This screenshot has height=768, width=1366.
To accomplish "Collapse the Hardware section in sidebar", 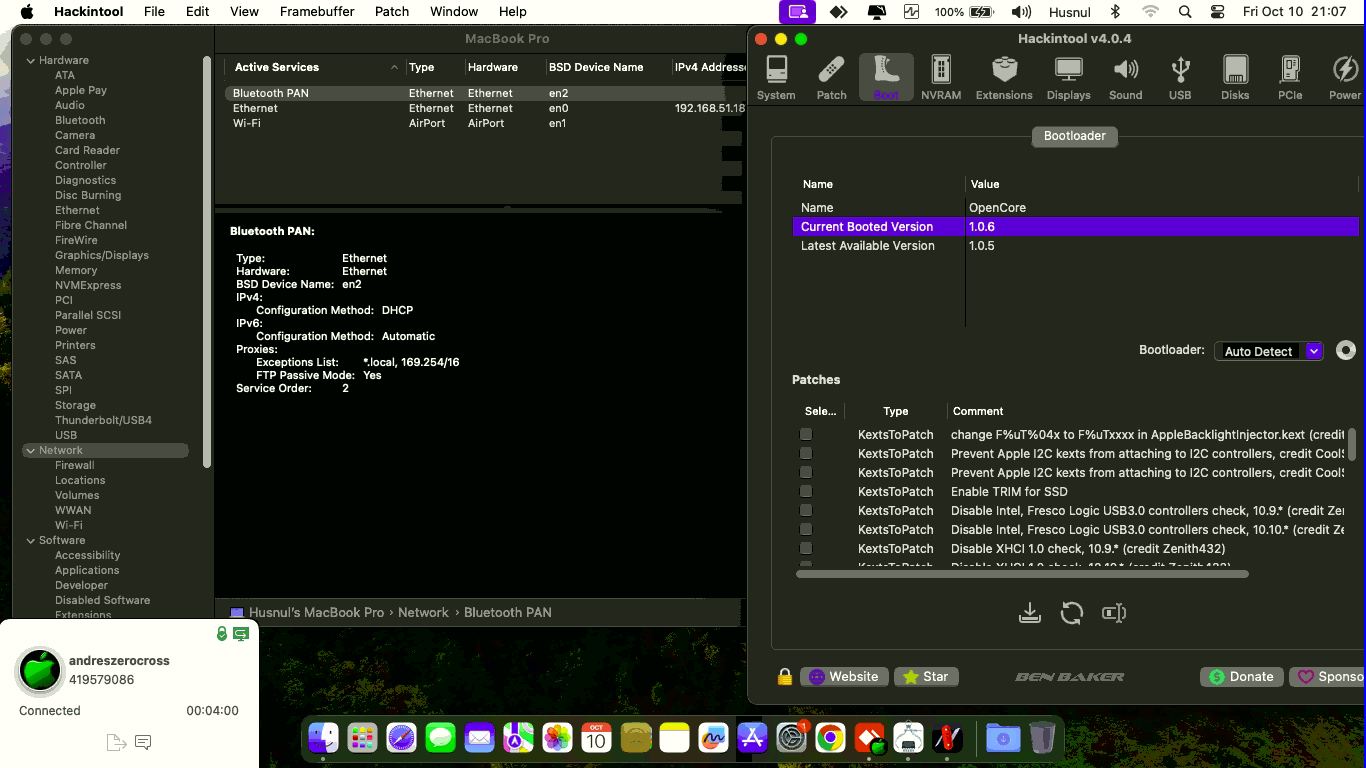I will point(30,60).
